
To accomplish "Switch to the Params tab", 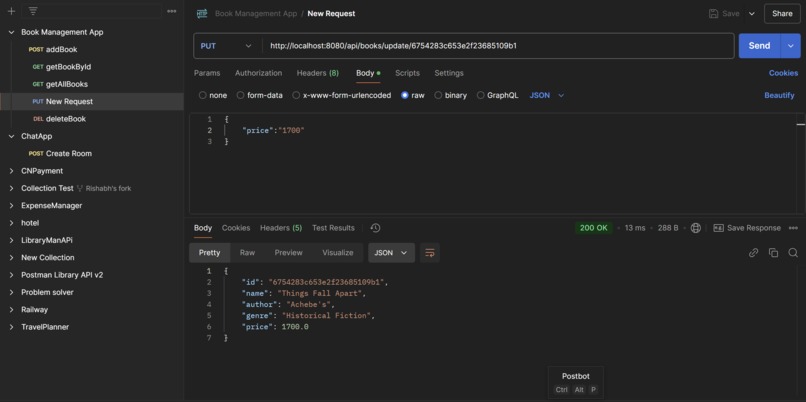I will point(207,73).
